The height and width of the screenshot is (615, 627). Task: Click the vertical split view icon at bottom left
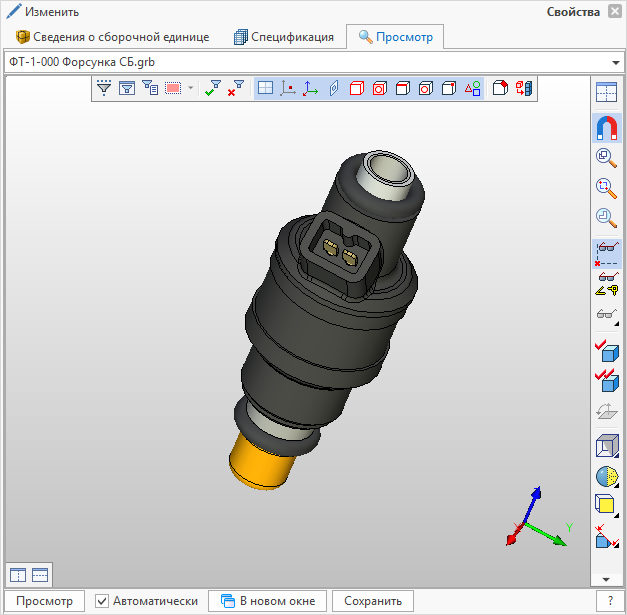point(18,575)
